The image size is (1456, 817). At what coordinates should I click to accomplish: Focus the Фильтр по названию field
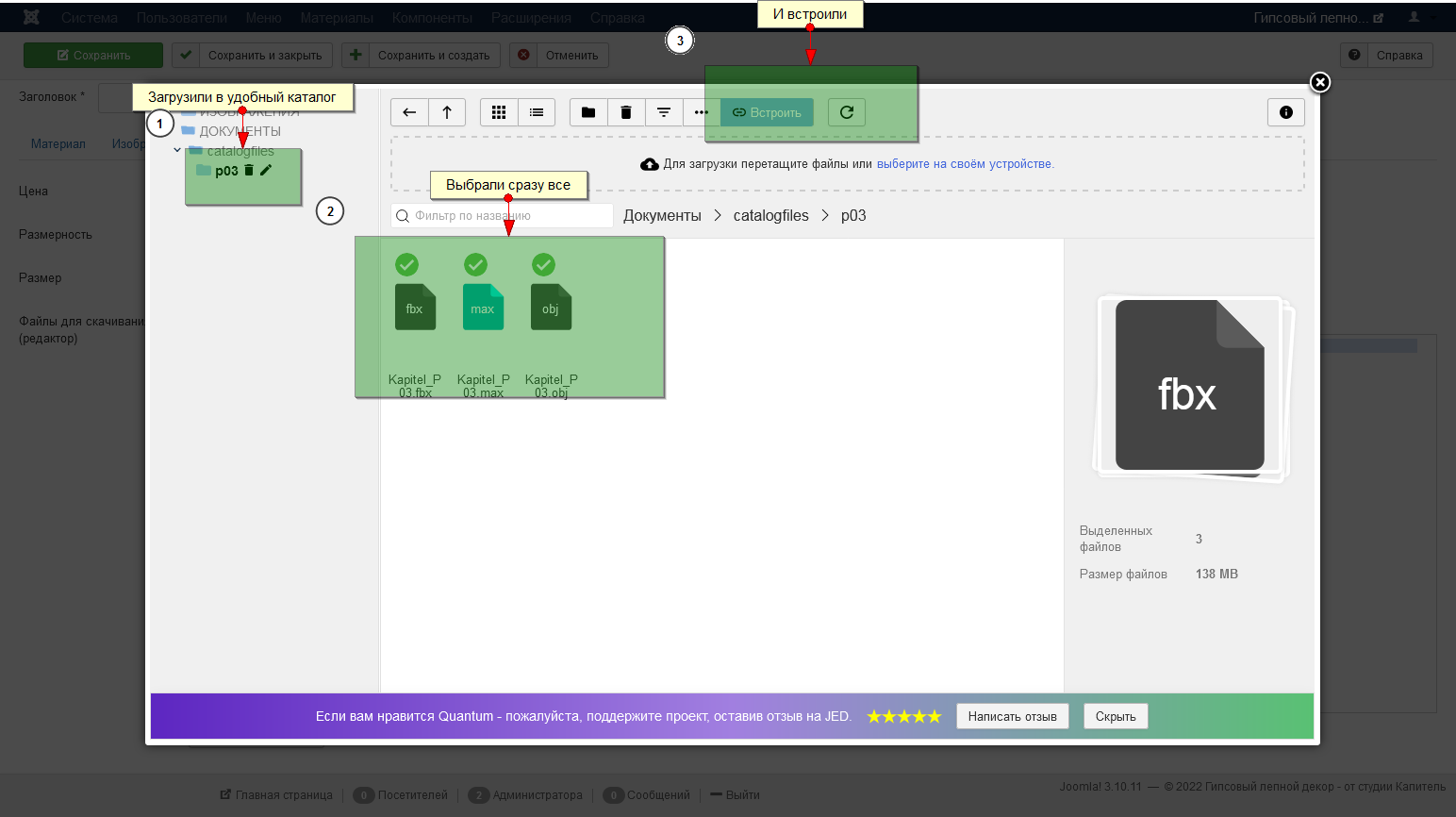point(502,215)
